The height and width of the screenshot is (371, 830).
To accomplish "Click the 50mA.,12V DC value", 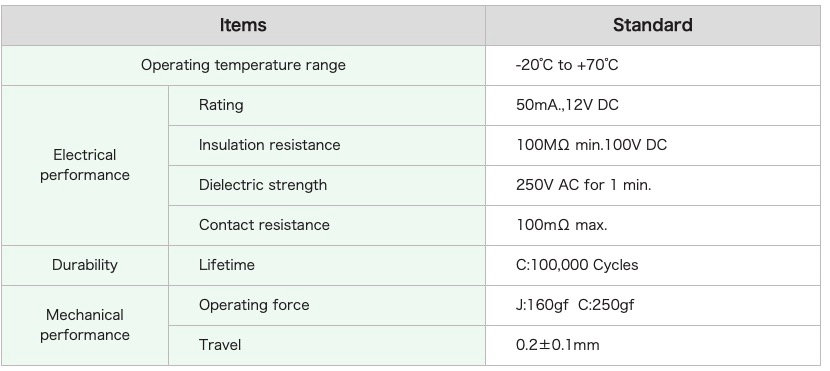I will click(x=567, y=105).
